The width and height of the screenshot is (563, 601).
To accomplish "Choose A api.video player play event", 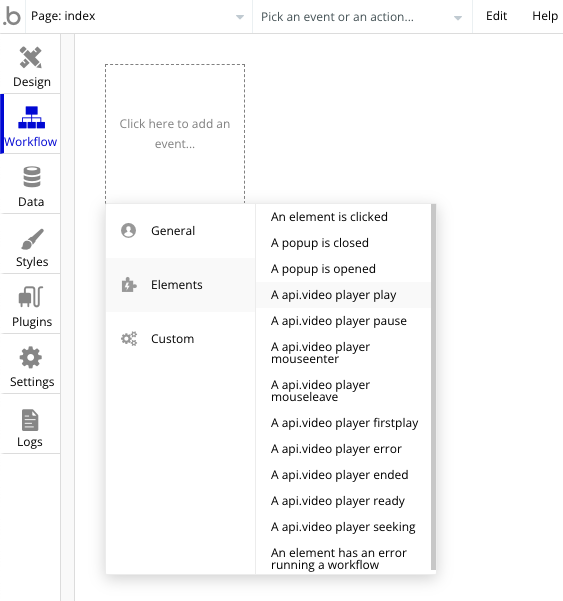I will [x=344, y=295].
